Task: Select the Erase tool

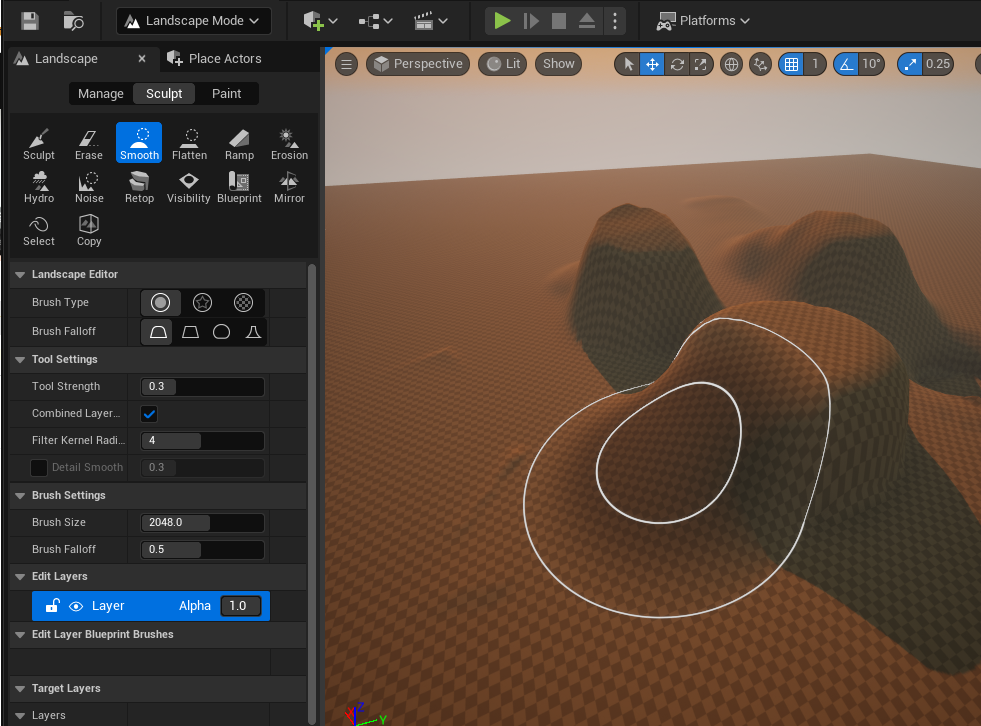Action: click(89, 143)
